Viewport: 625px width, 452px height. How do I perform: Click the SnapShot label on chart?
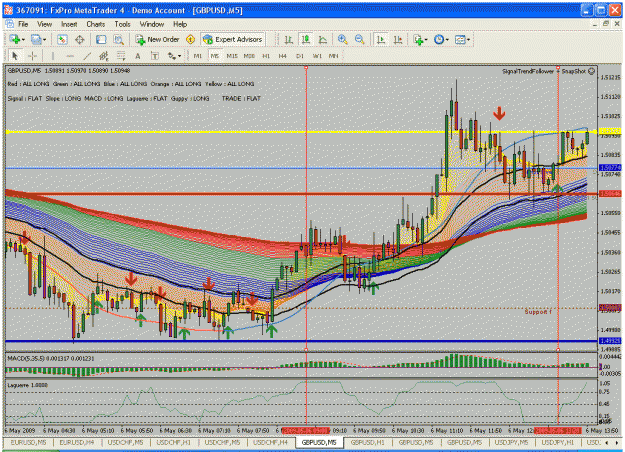coord(574,71)
